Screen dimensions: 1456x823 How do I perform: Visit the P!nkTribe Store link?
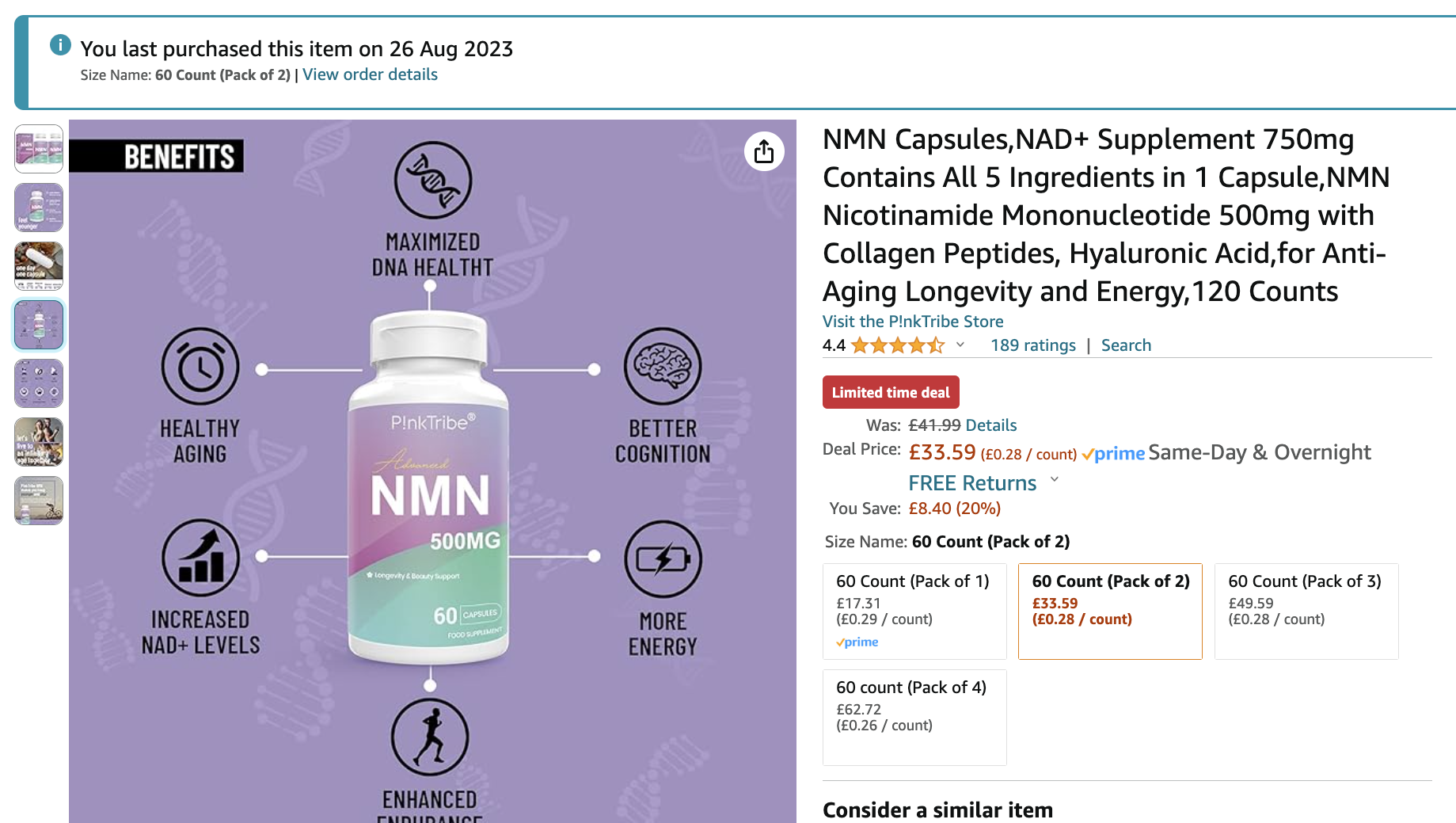tap(913, 322)
